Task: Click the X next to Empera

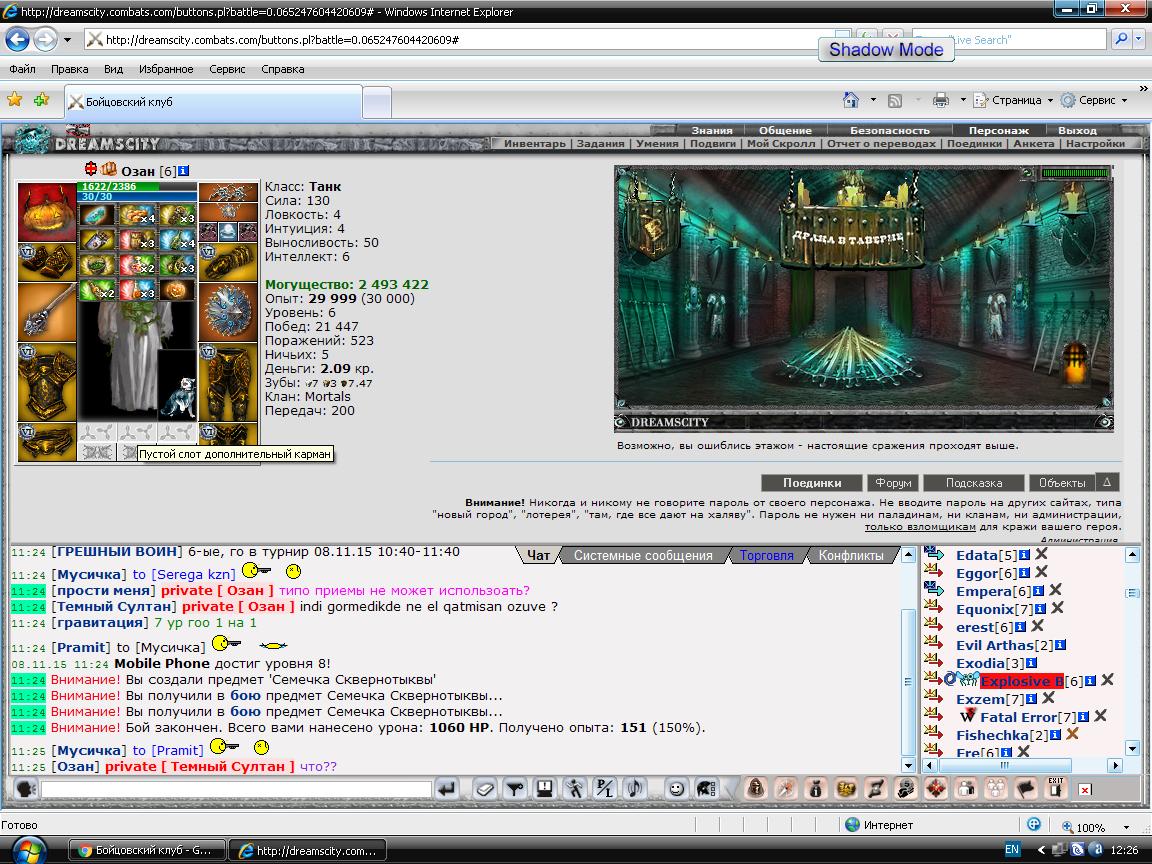Action: click(1055, 590)
